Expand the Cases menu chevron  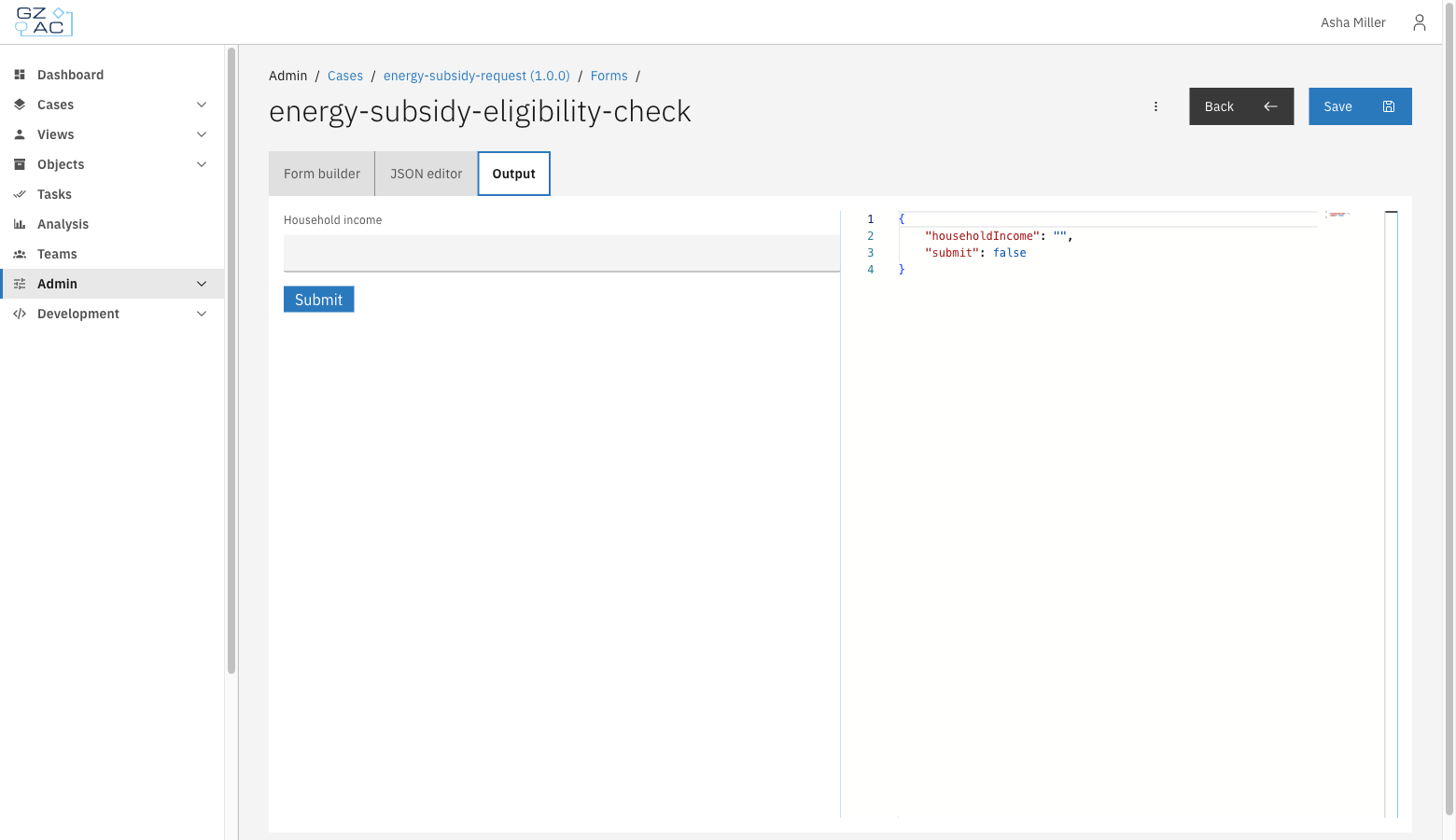coord(202,105)
